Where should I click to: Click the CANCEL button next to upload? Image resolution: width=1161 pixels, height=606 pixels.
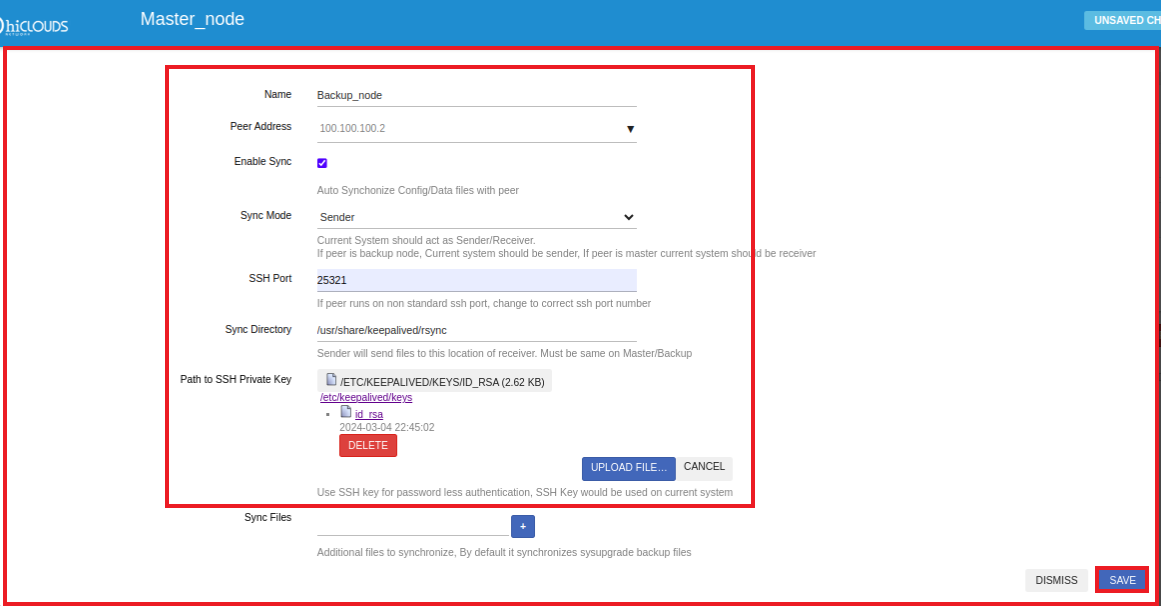(704, 467)
